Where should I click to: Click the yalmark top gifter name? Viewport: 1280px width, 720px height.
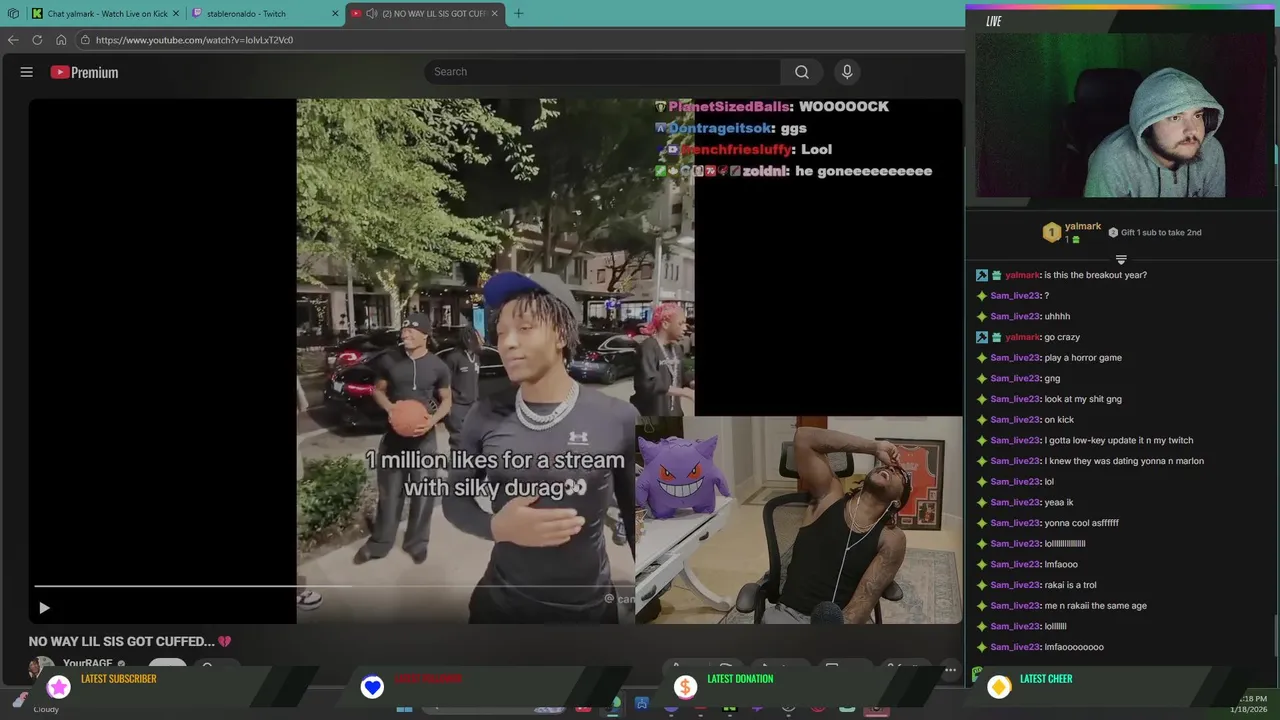click(1083, 227)
